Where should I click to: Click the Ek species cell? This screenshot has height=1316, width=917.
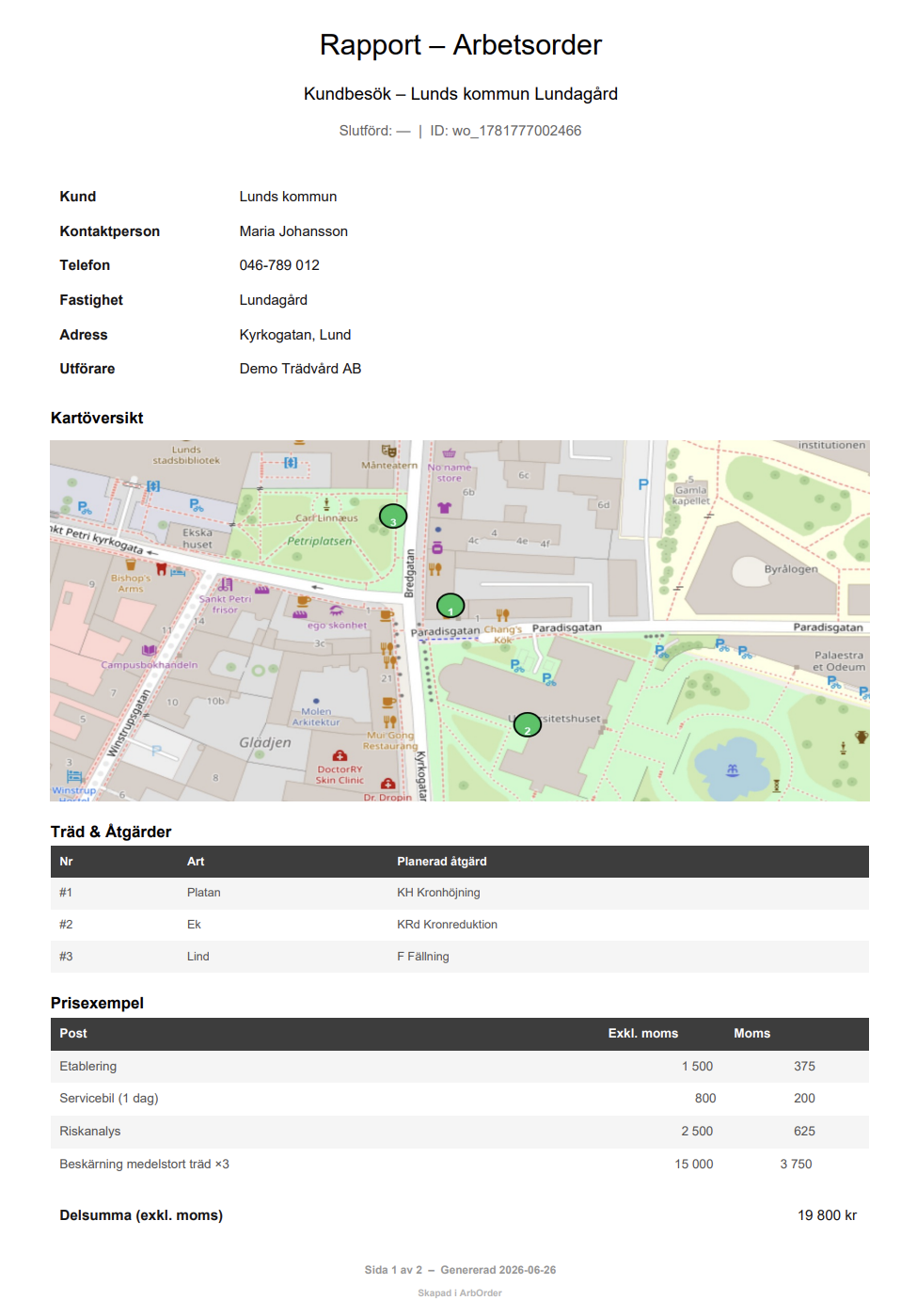194,925
